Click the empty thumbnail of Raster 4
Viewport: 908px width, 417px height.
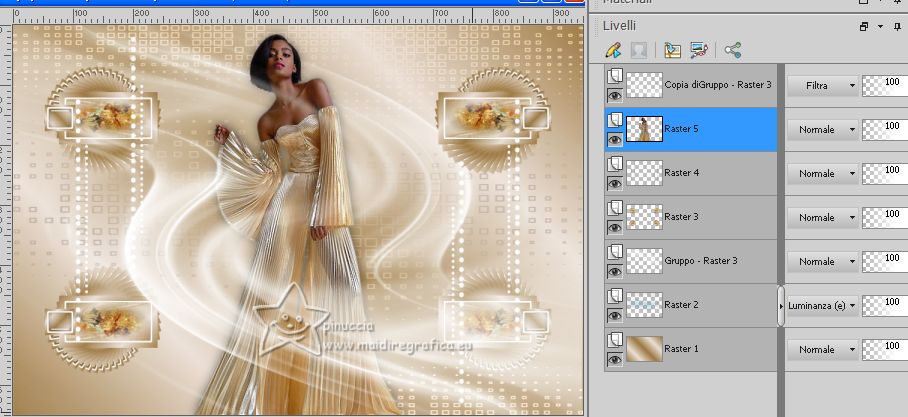click(645, 173)
